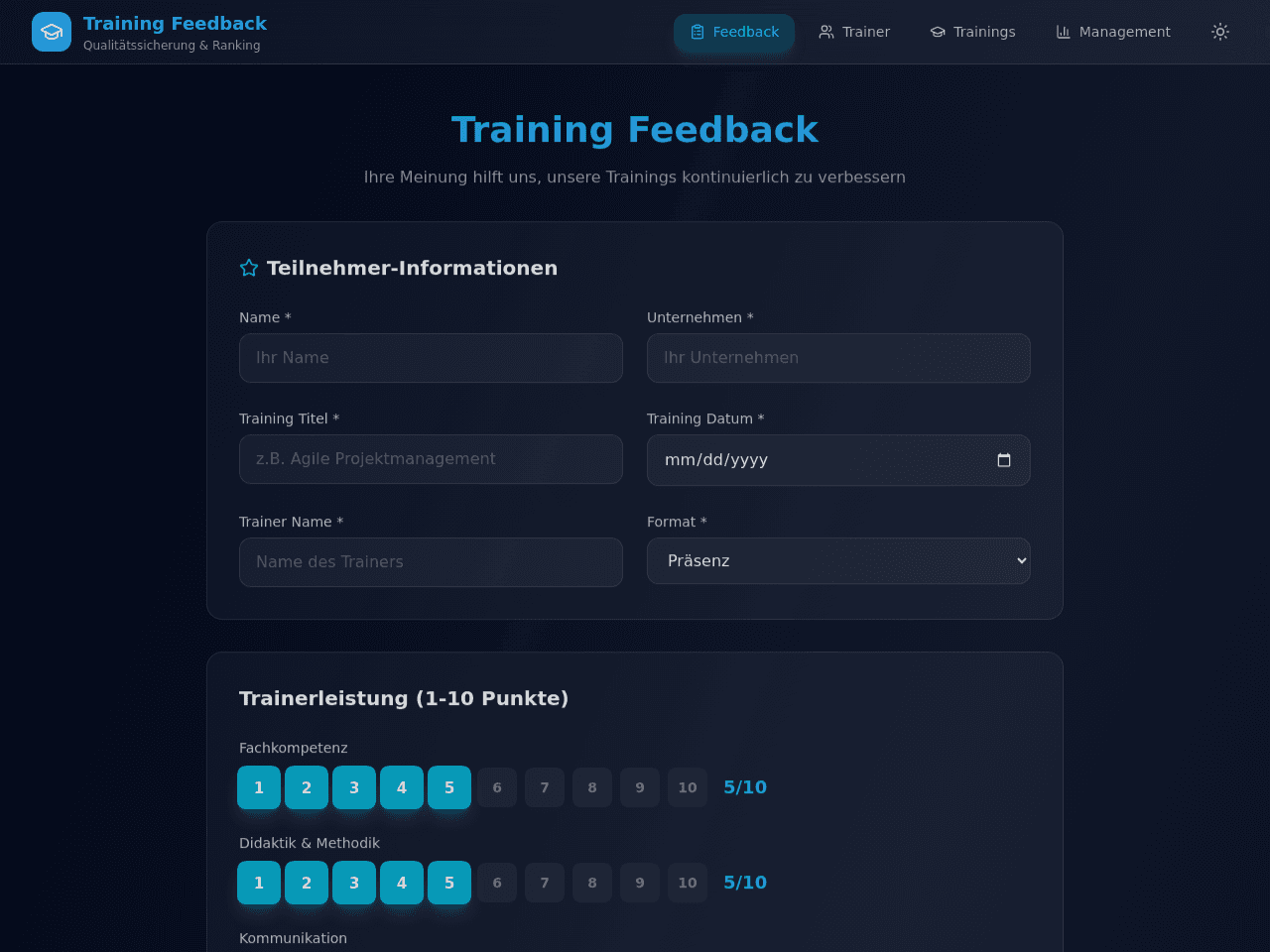Set Didaktik & Methodik to 3

pyautogui.click(x=354, y=883)
